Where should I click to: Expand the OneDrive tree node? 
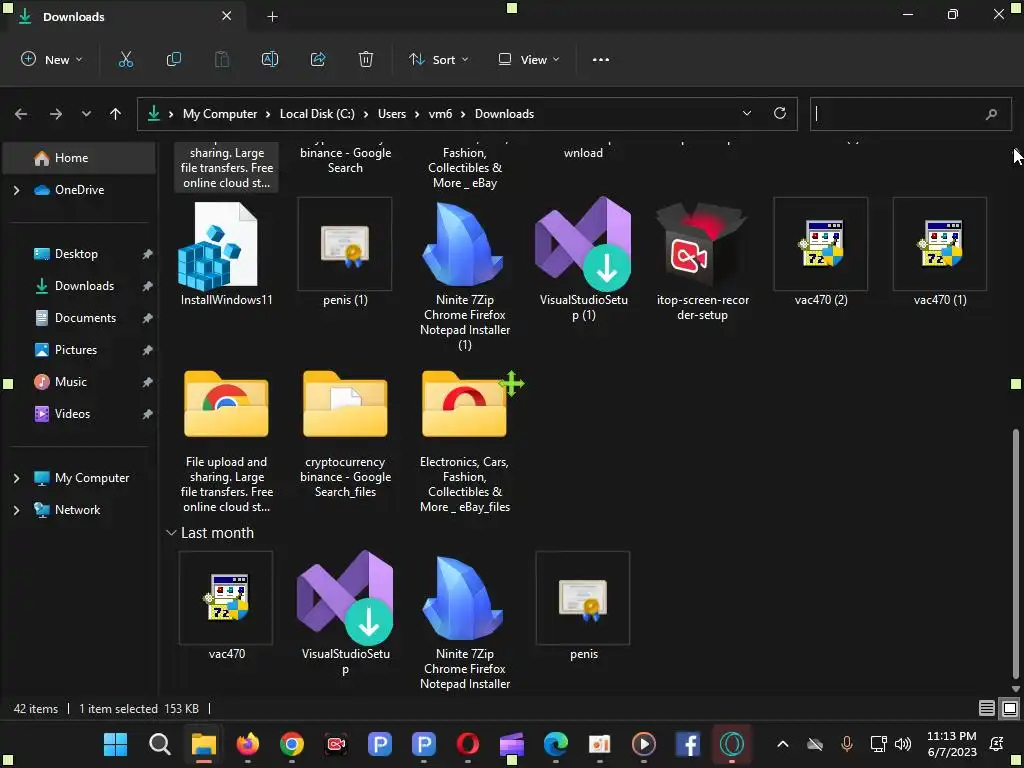16,190
